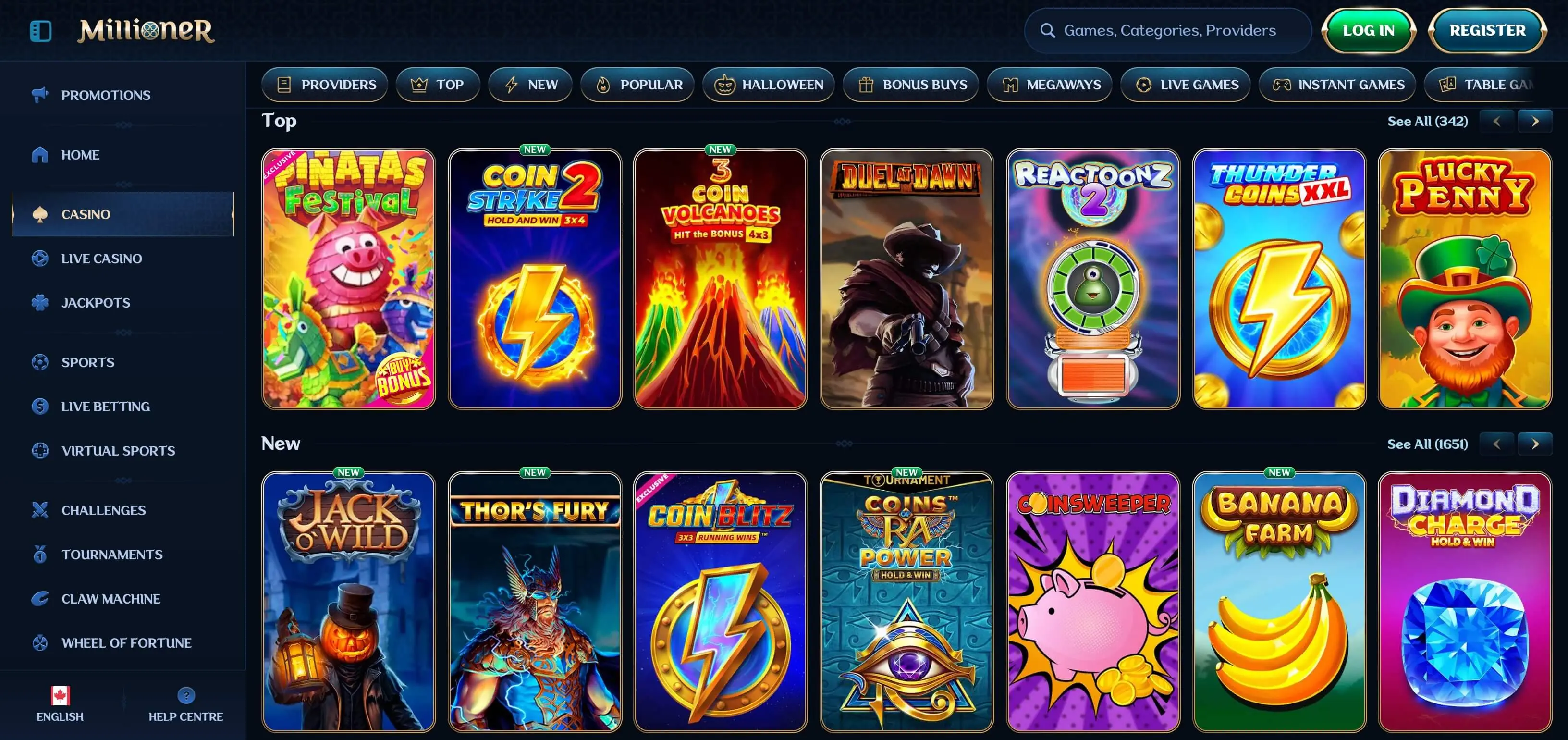Viewport: 1568px width, 740px height.
Task: Select the Megaways category tab
Action: click(x=1049, y=85)
